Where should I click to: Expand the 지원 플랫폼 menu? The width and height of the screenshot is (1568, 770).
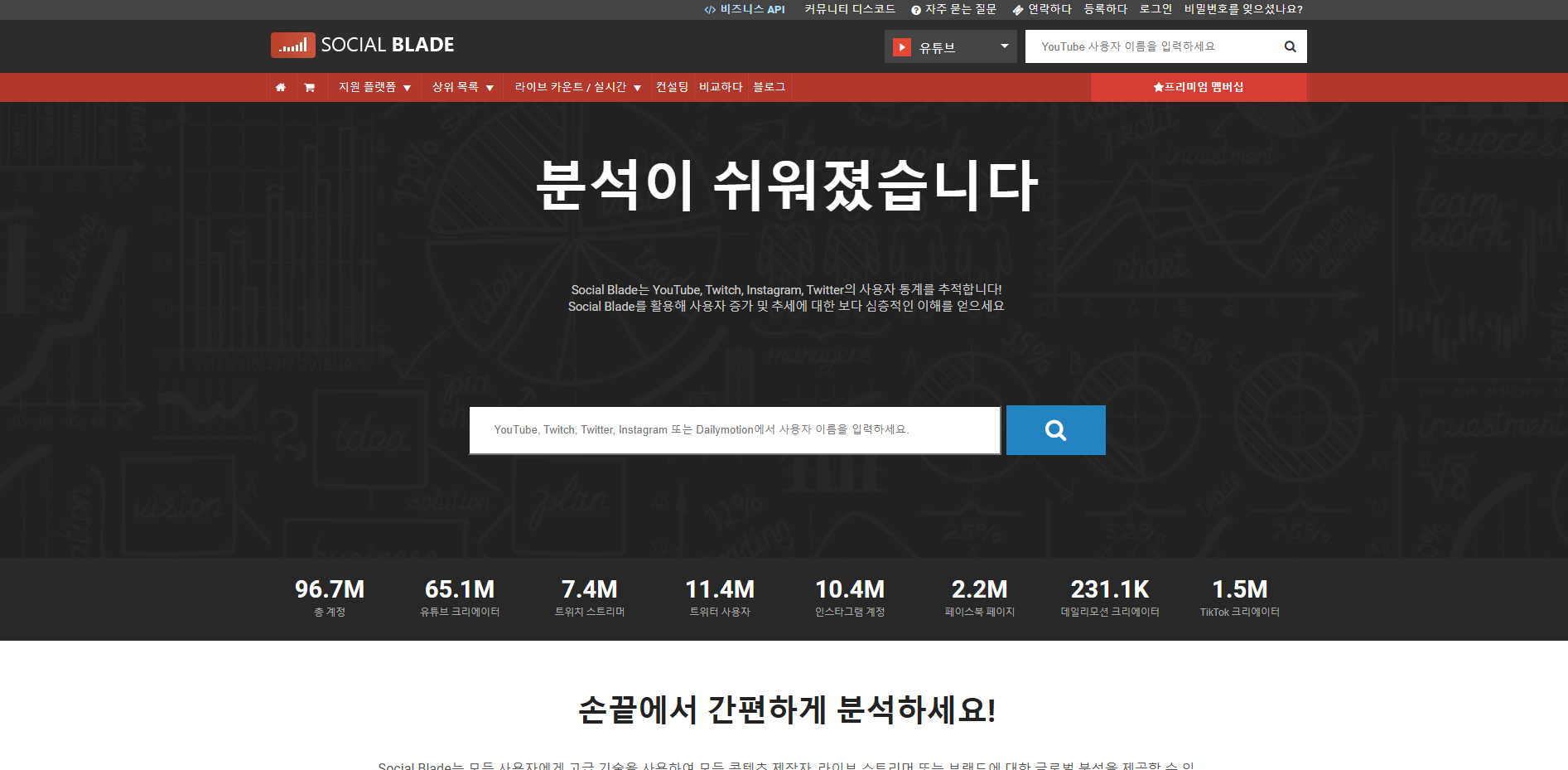click(x=374, y=87)
